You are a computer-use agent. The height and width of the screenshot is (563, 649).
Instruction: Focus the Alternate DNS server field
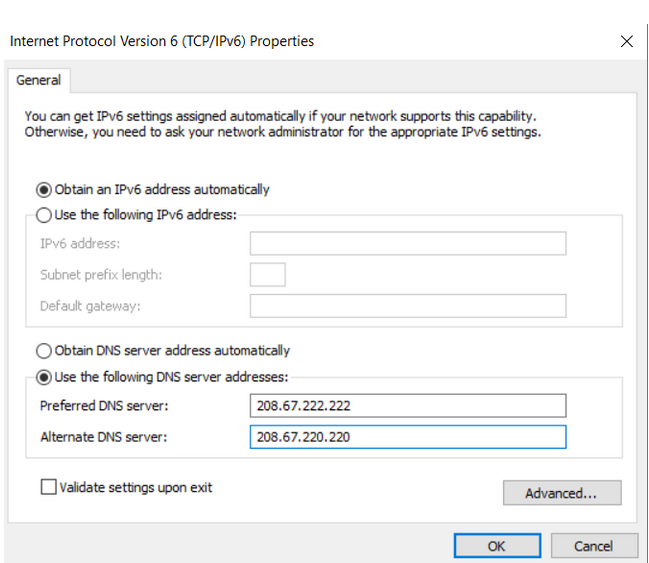coord(408,437)
